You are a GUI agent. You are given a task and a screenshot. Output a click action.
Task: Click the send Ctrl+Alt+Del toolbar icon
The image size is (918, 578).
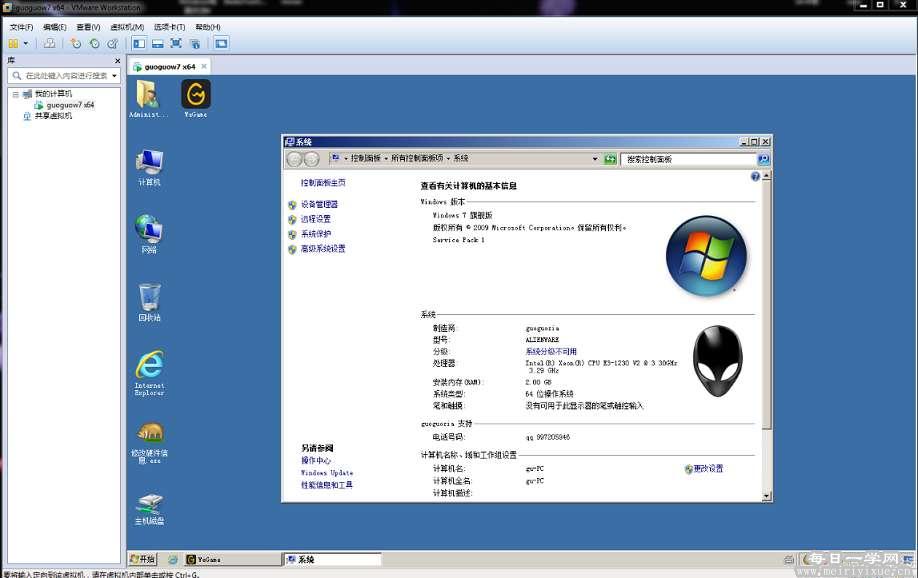click(x=50, y=43)
